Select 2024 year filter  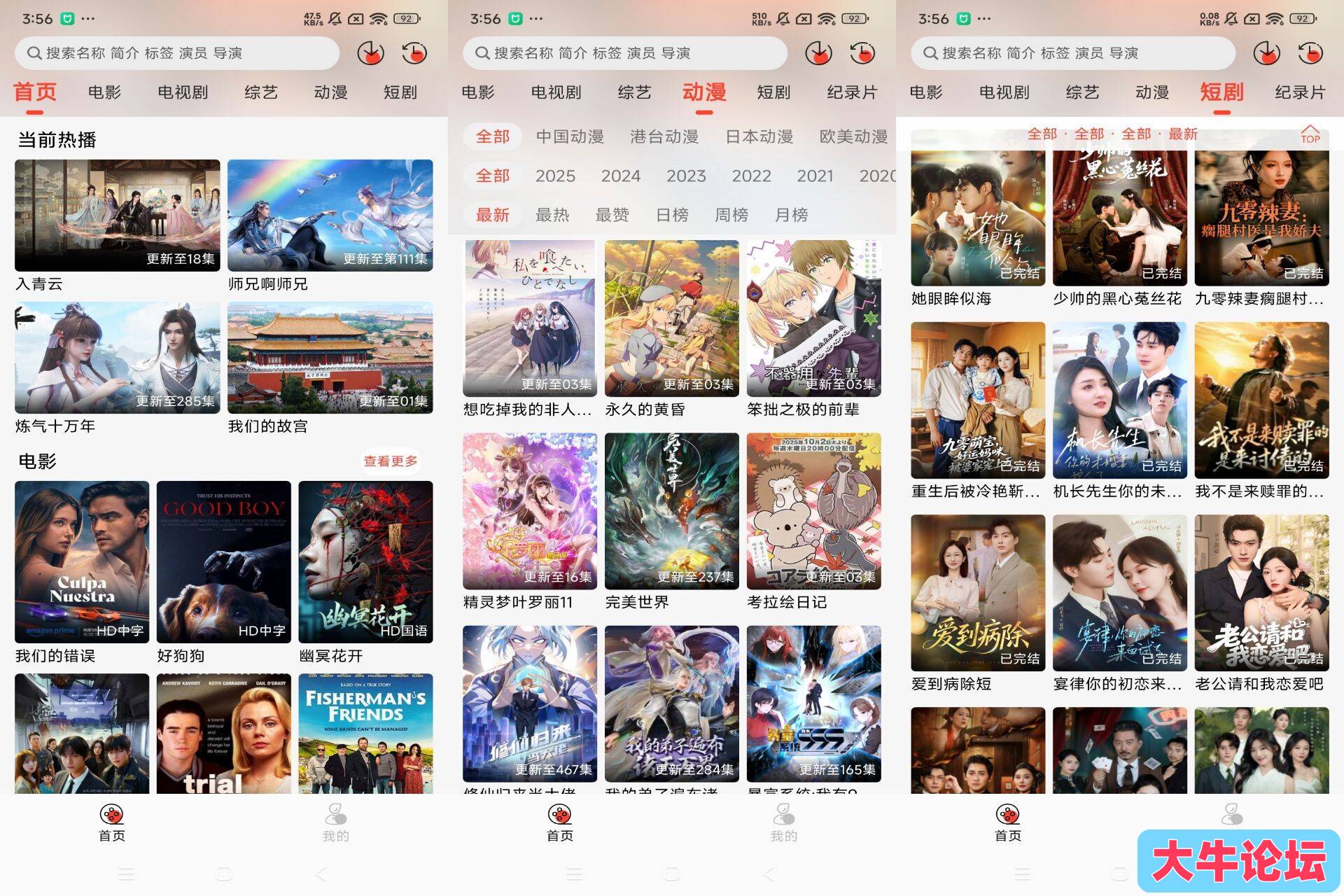620,176
